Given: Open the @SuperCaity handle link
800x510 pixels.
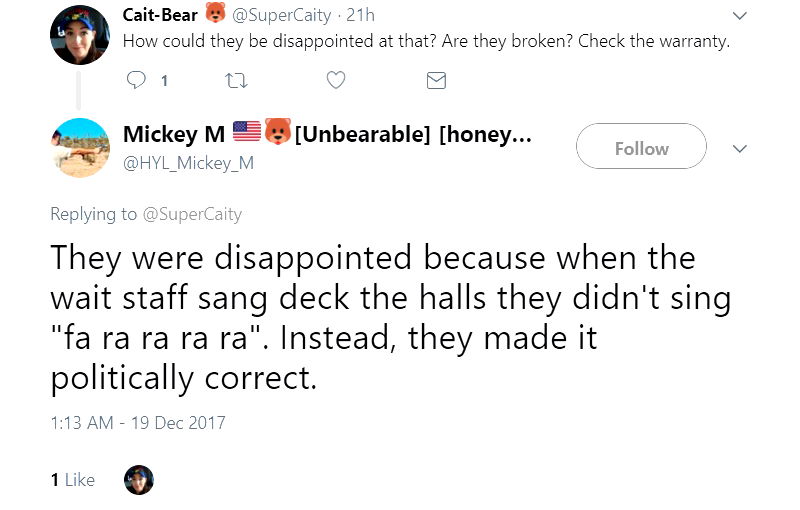Looking at the screenshot, I should pyautogui.click(x=283, y=15).
